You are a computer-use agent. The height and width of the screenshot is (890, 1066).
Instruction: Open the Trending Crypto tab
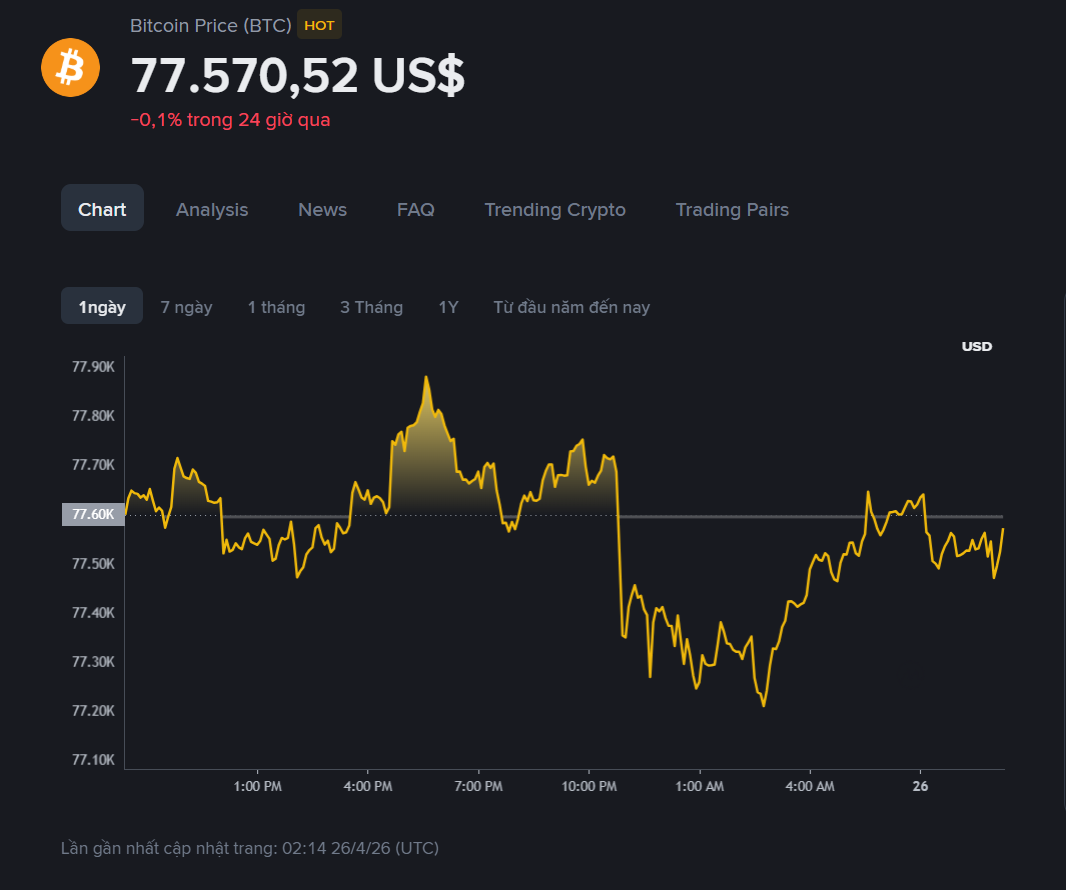555,209
